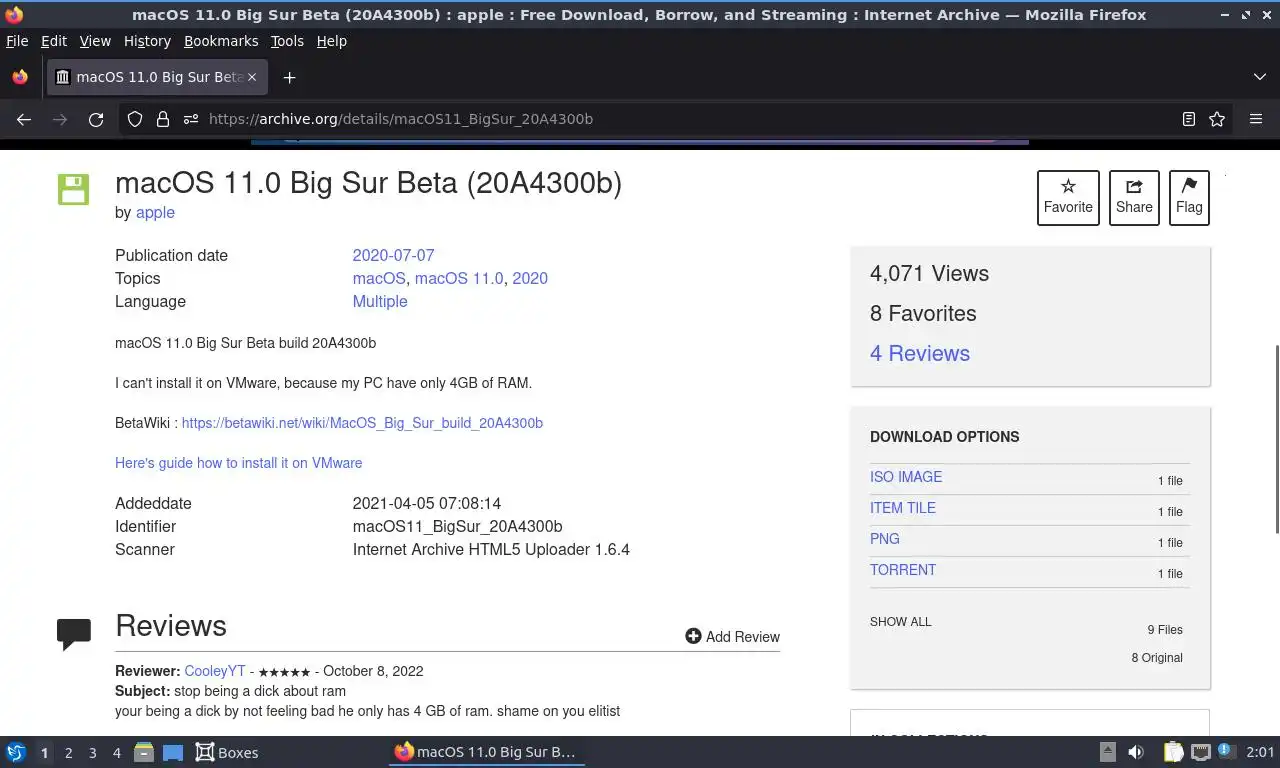The width and height of the screenshot is (1280, 768).
Task: Reload the page
Action: [96, 119]
